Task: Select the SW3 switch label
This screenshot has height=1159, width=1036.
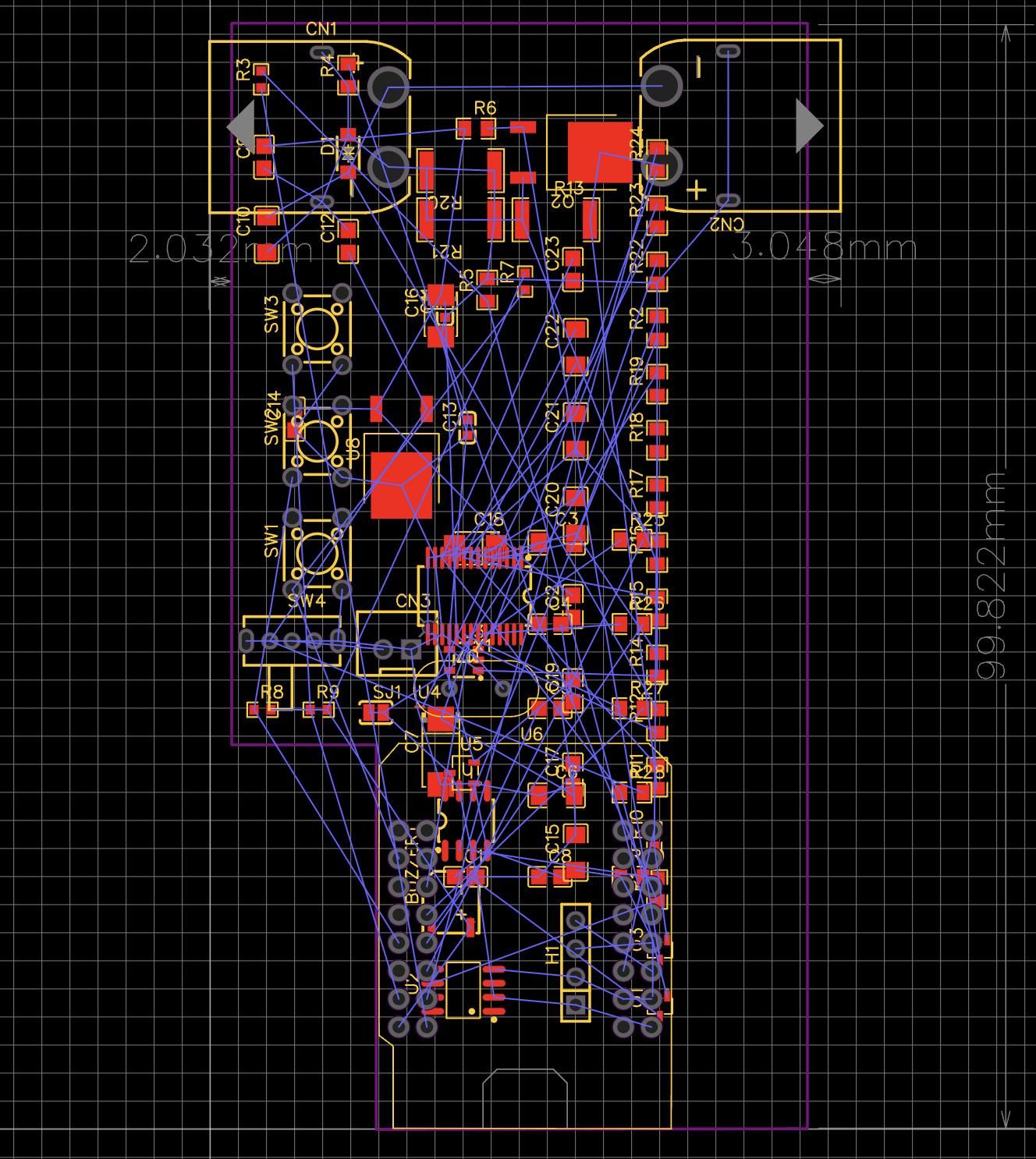Action: click(x=271, y=314)
